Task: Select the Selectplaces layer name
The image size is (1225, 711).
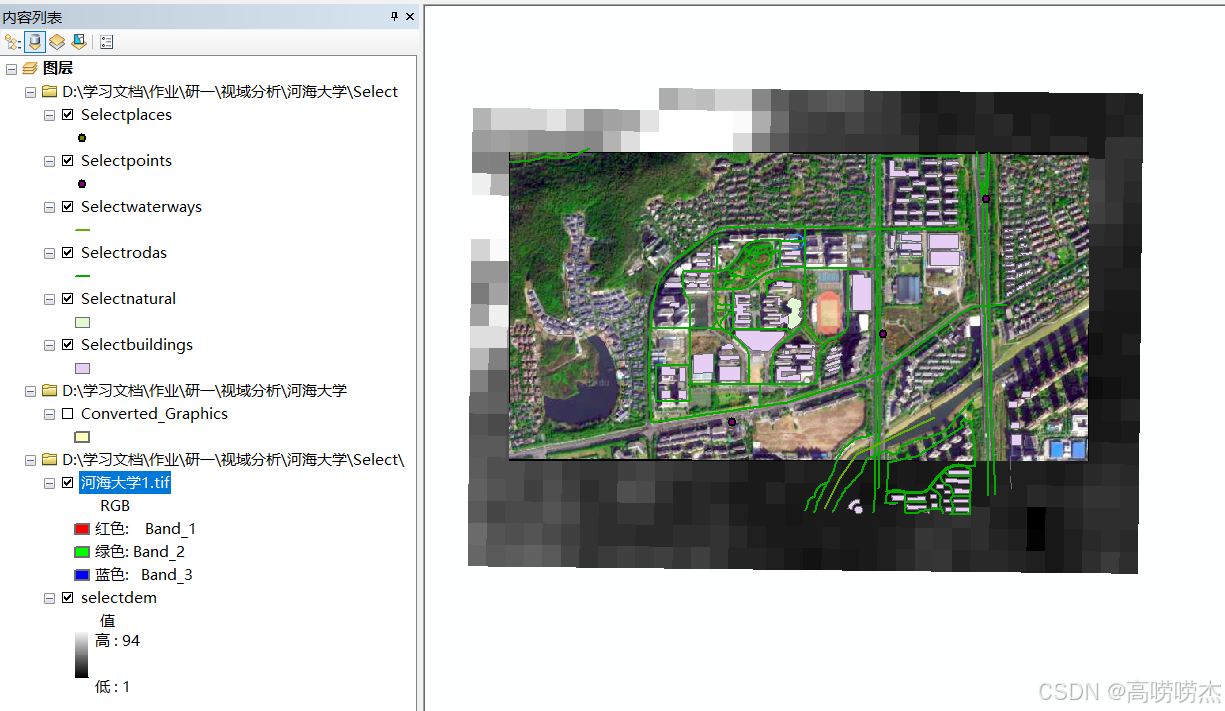Action: point(126,115)
